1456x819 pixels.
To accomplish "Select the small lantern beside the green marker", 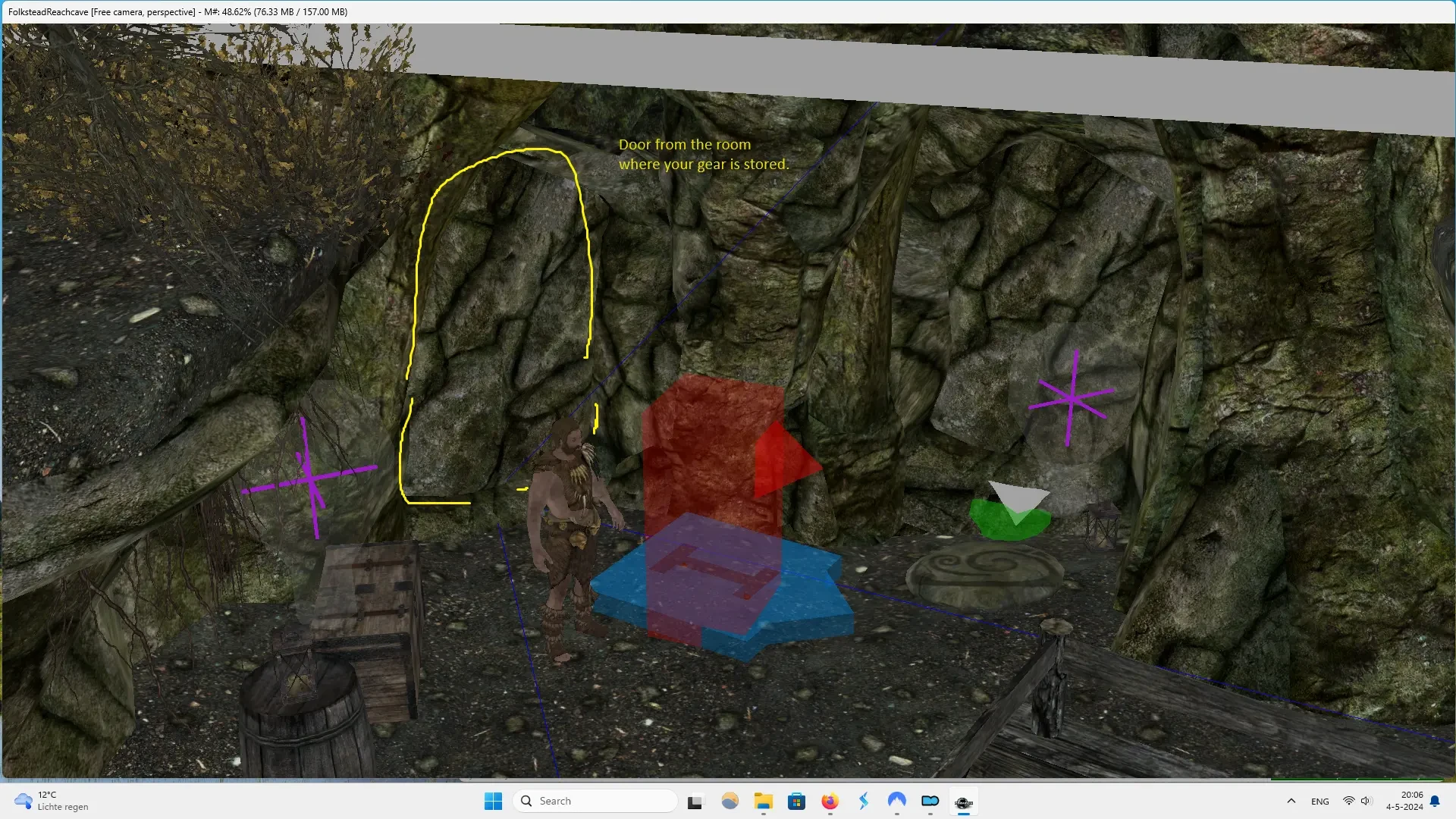I will (1103, 524).
